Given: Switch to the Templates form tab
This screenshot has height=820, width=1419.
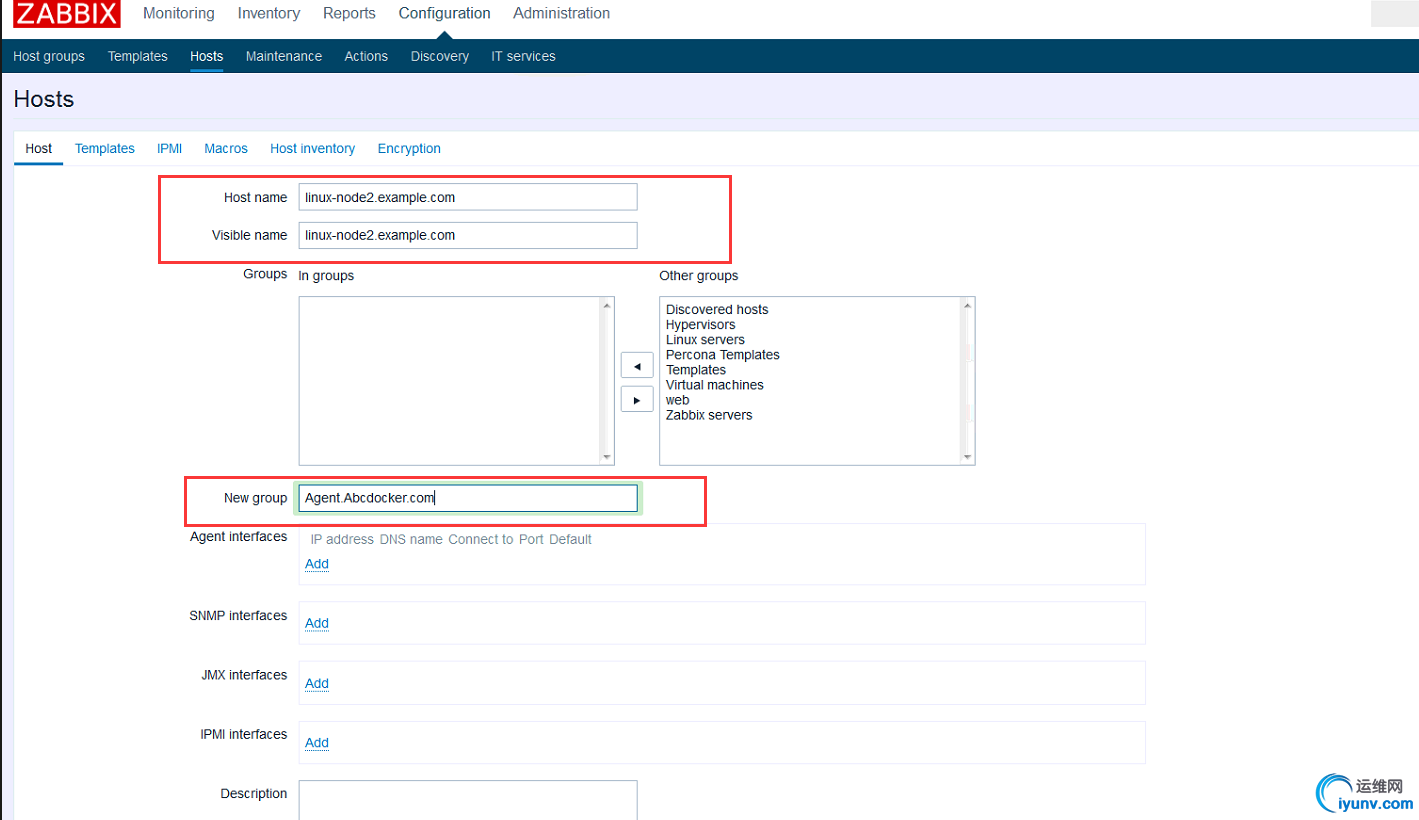Looking at the screenshot, I should coord(105,148).
